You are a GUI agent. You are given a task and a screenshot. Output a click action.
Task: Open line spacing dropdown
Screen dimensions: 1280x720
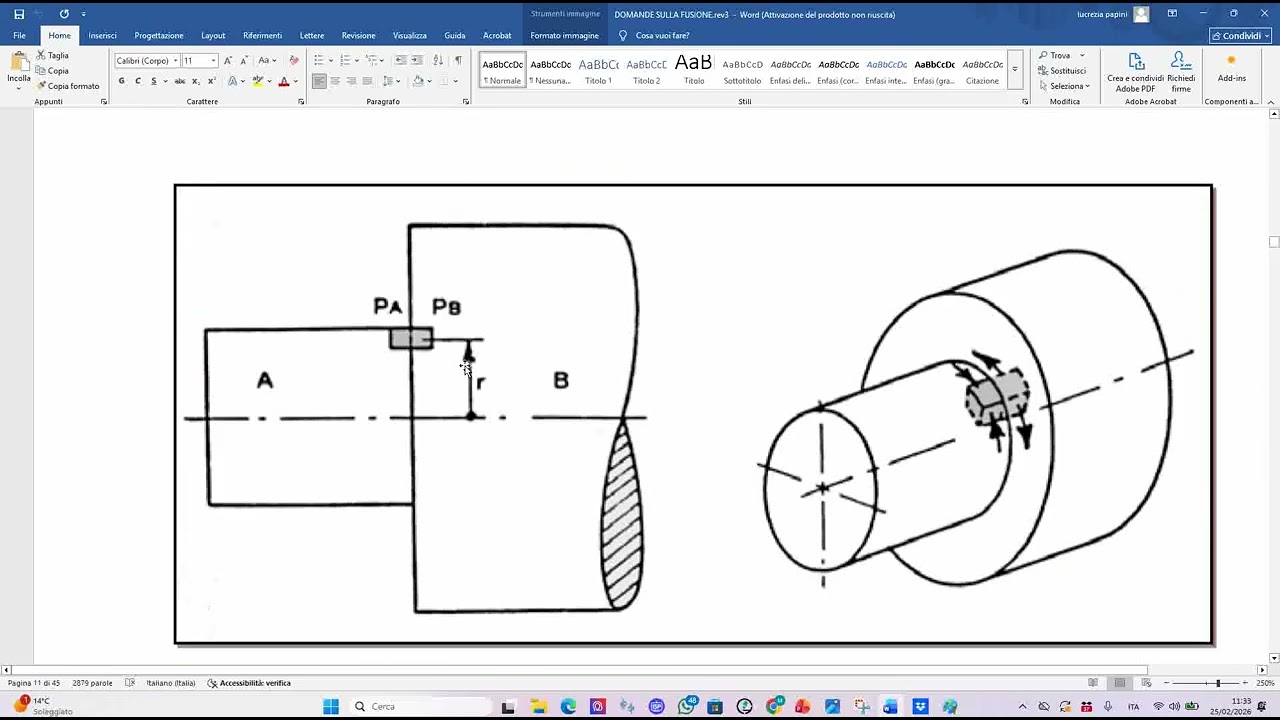pyautogui.click(x=391, y=81)
